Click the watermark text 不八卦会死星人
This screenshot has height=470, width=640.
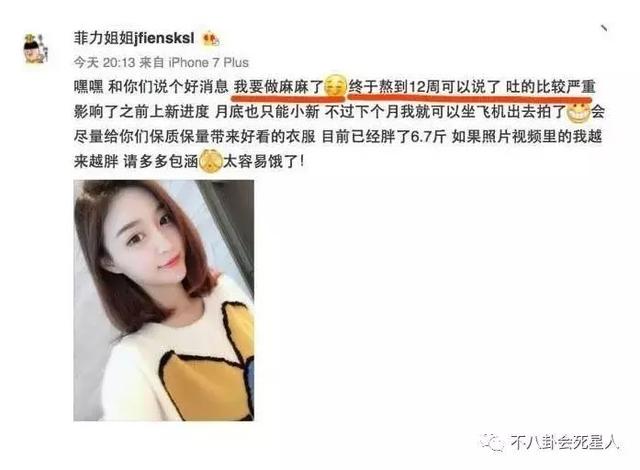coord(565,443)
